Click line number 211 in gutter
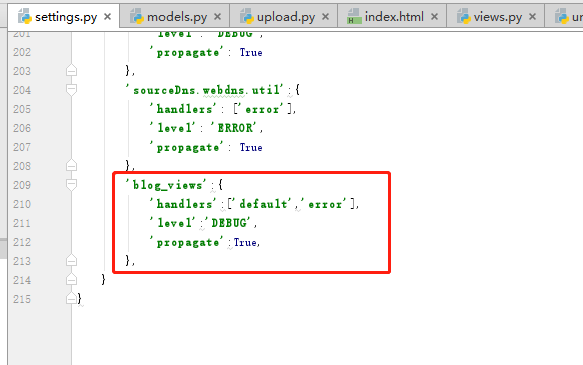 [22, 223]
